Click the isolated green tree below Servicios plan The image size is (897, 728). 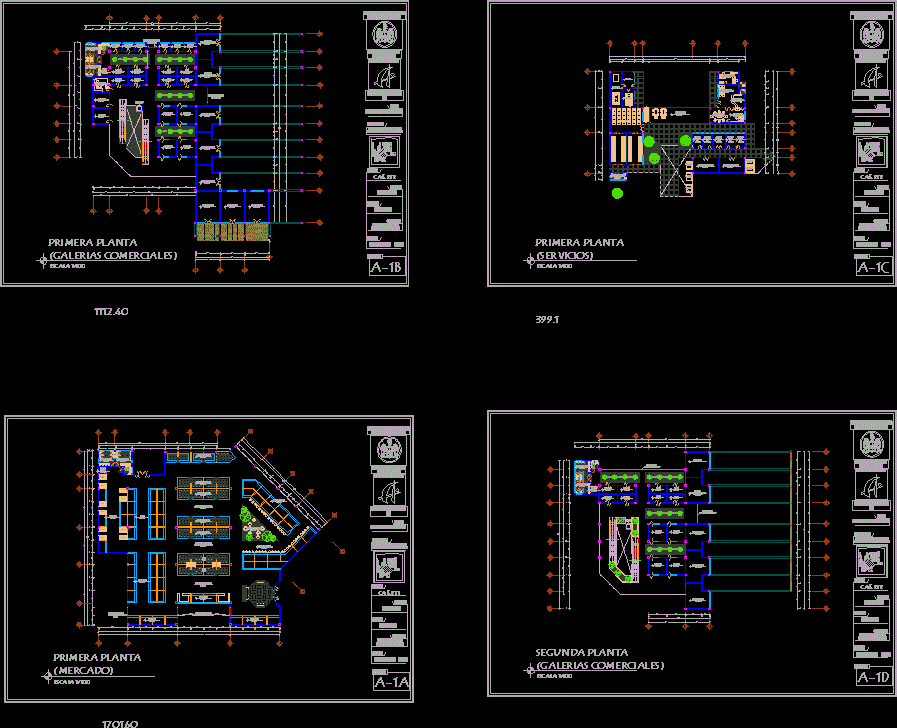pos(617,193)
